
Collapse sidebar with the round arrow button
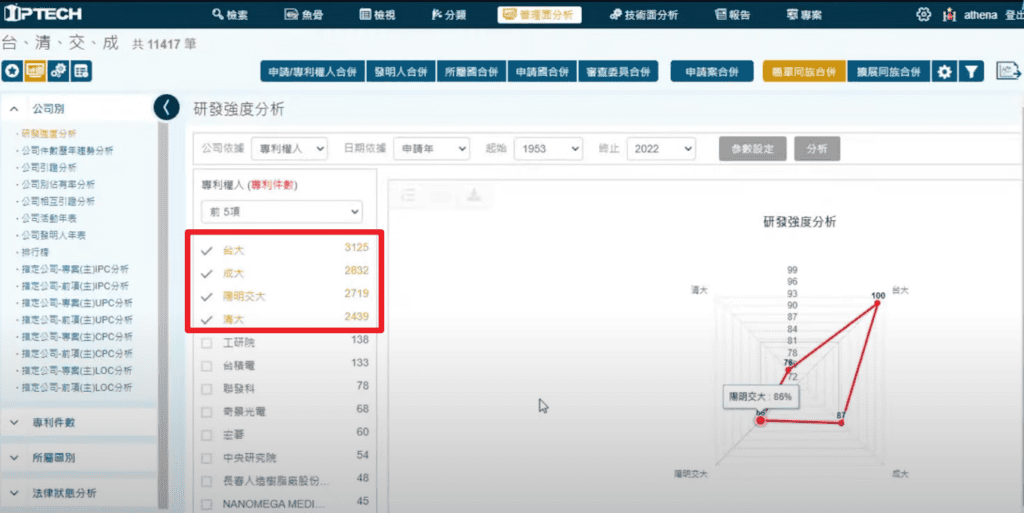(x=167, y=108)
